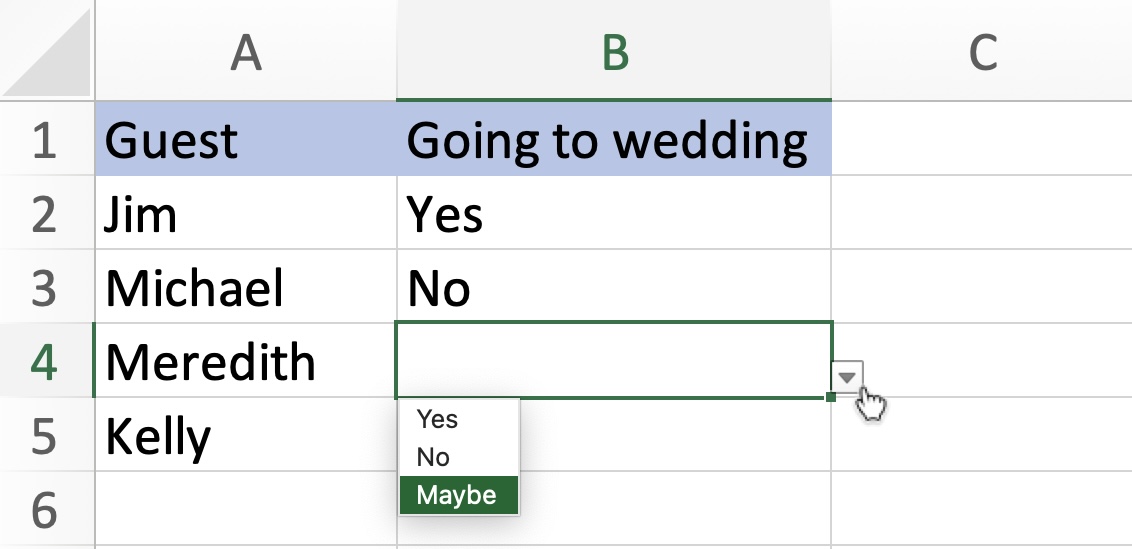Open the dropdown arrow beside cell B4
The width and height of the screenshot is (1132, 549).
coord(848,377)
